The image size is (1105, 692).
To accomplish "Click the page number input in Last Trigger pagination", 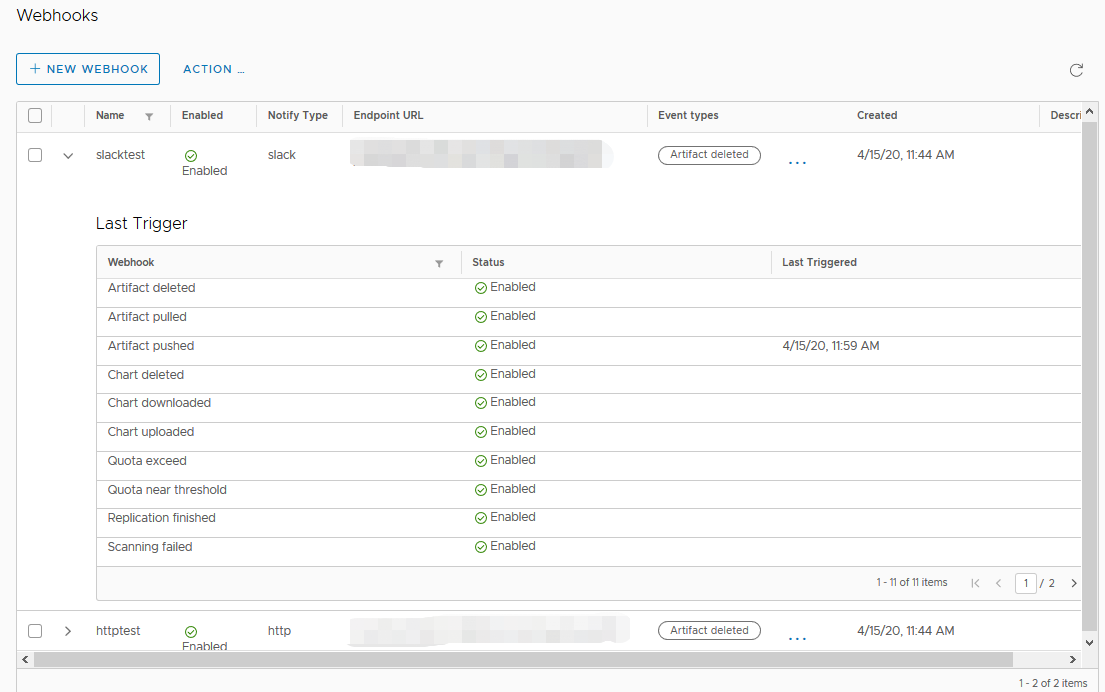I will coord(1026,583).
